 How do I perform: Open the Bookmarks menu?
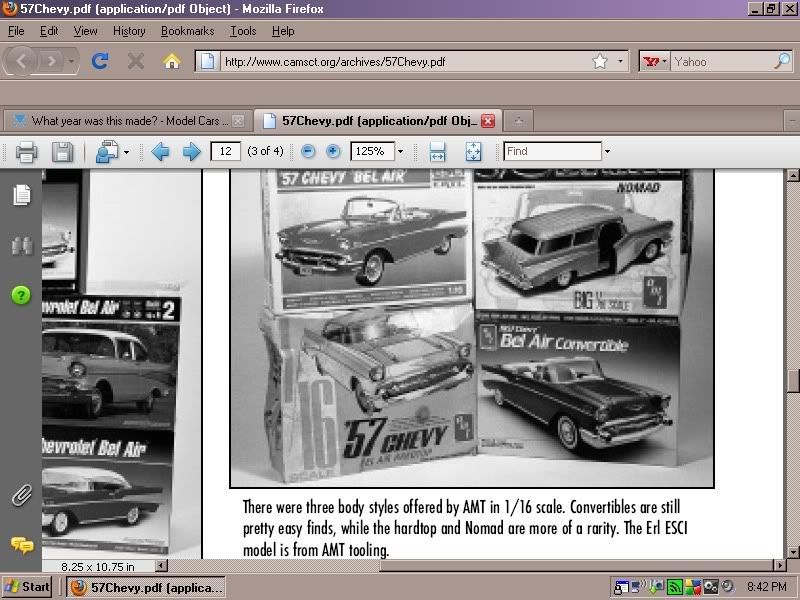(187, 31)
